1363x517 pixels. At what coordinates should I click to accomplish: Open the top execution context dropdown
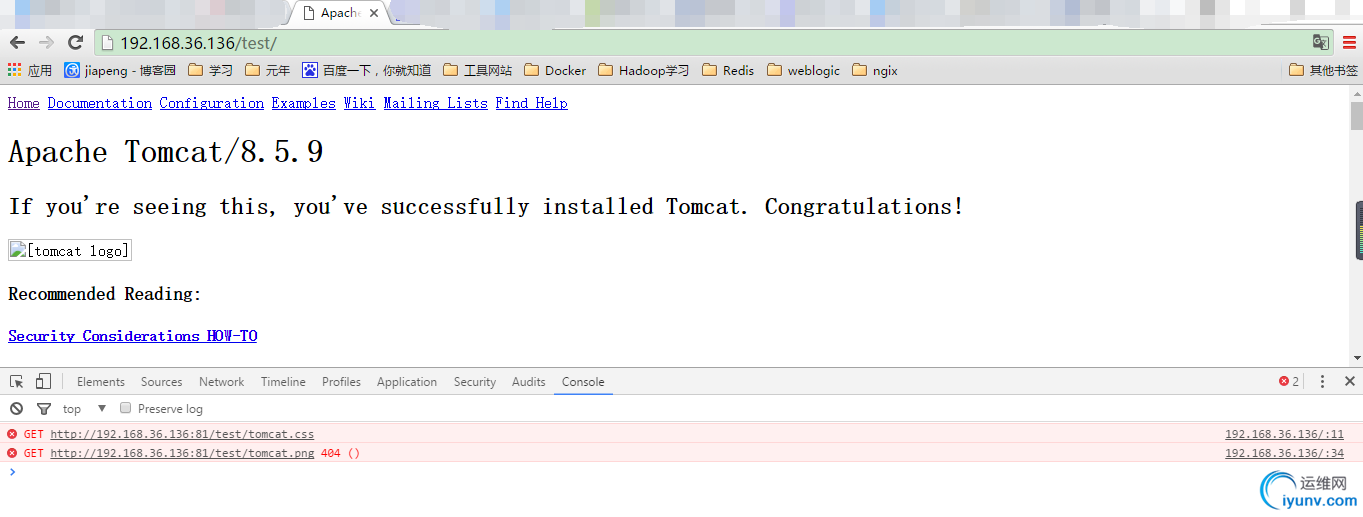[x=85, y=409]
